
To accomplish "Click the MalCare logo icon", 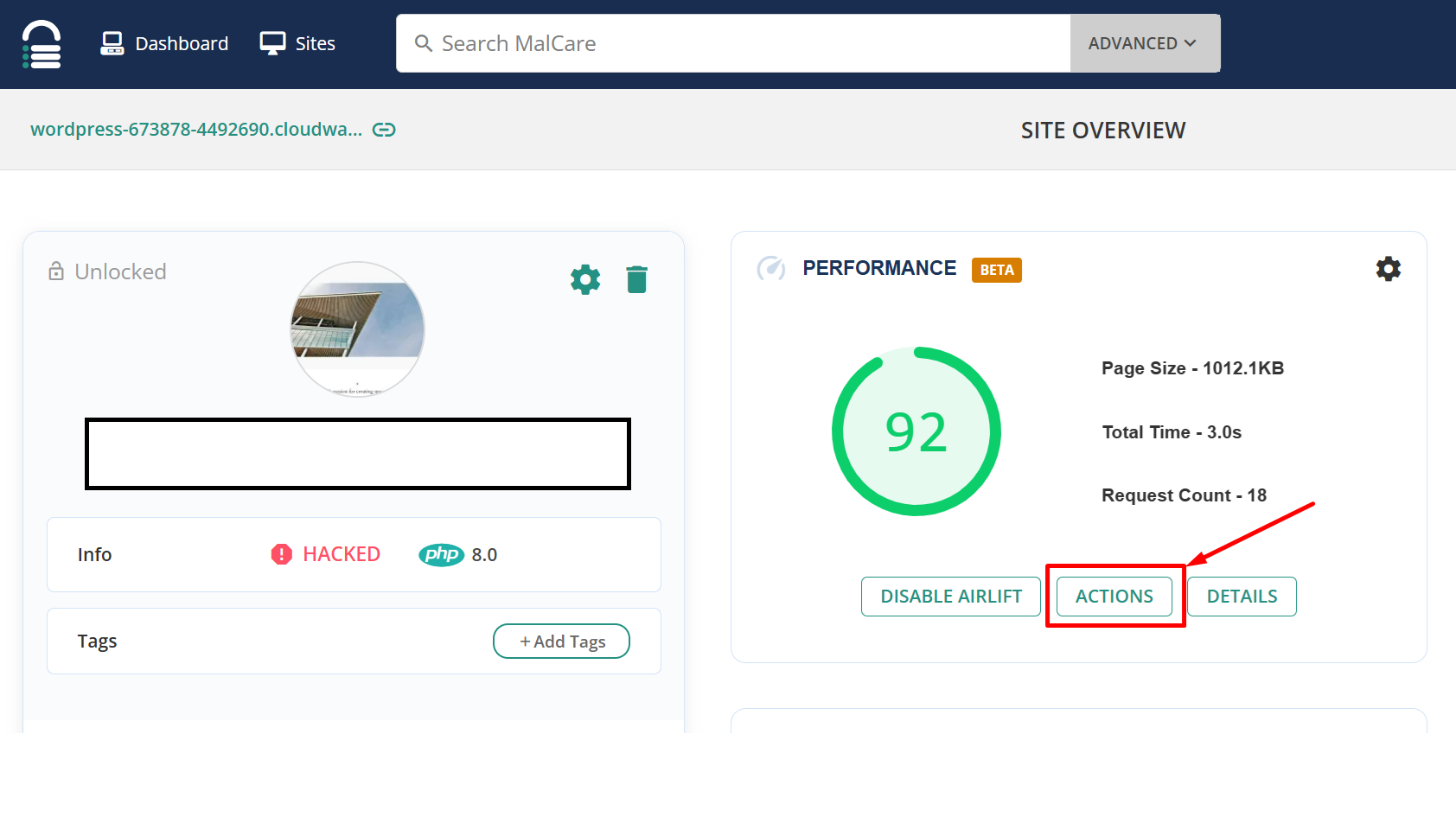I will tap(42, 44).
